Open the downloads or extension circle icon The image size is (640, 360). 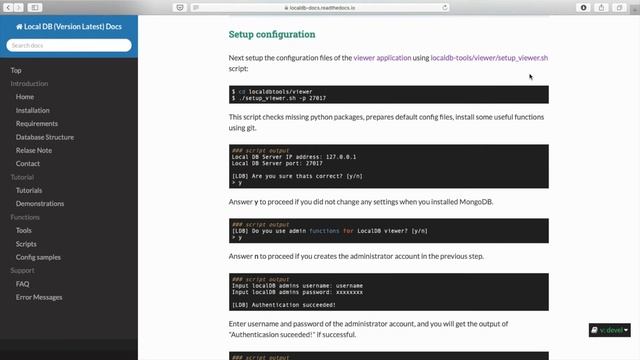coord(583,7)
